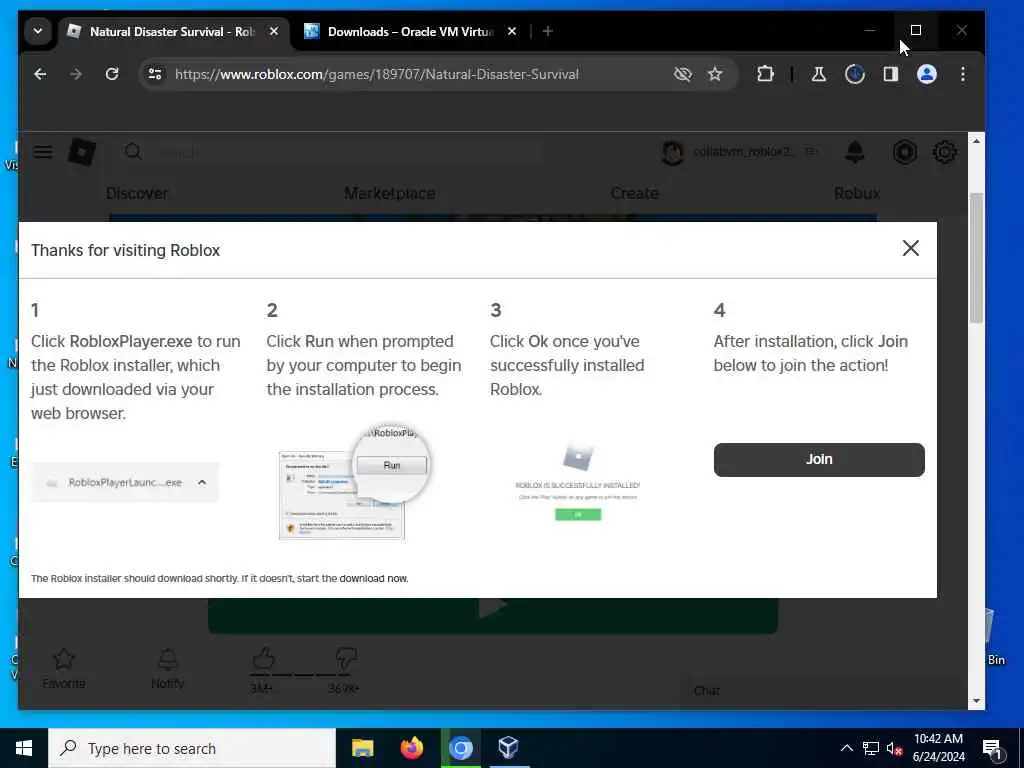Reload the Roblox page
The height and width of the screenshot is (768, 1024).
(112, 74)
